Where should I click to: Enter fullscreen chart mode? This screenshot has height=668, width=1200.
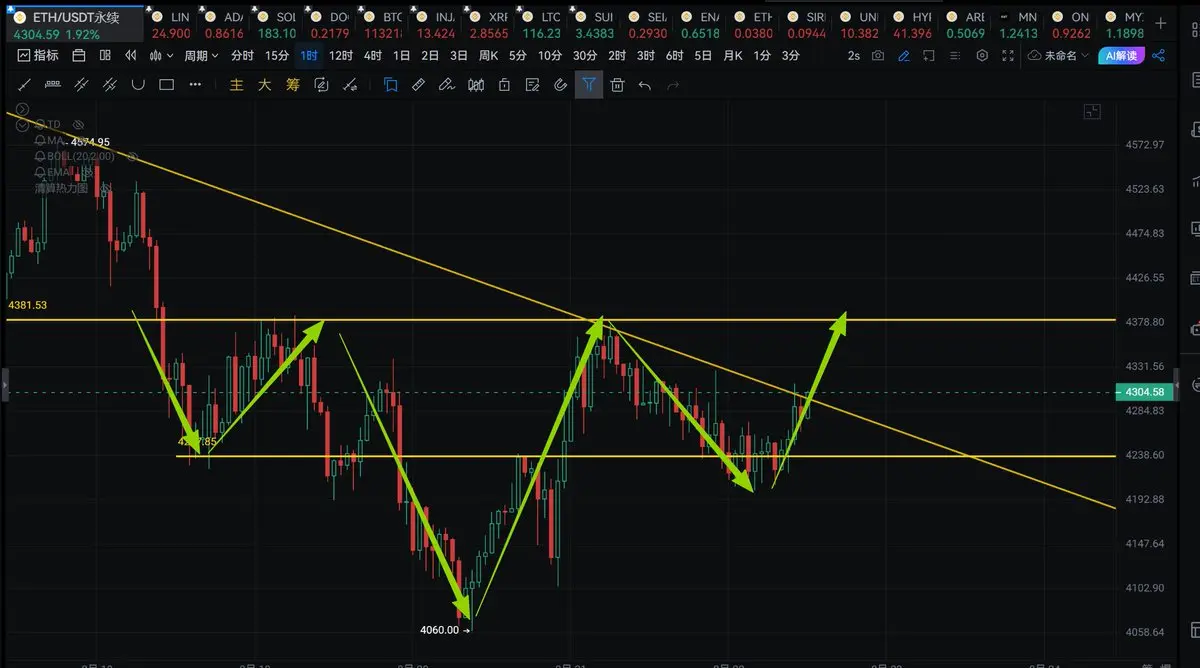(1008, 56)
